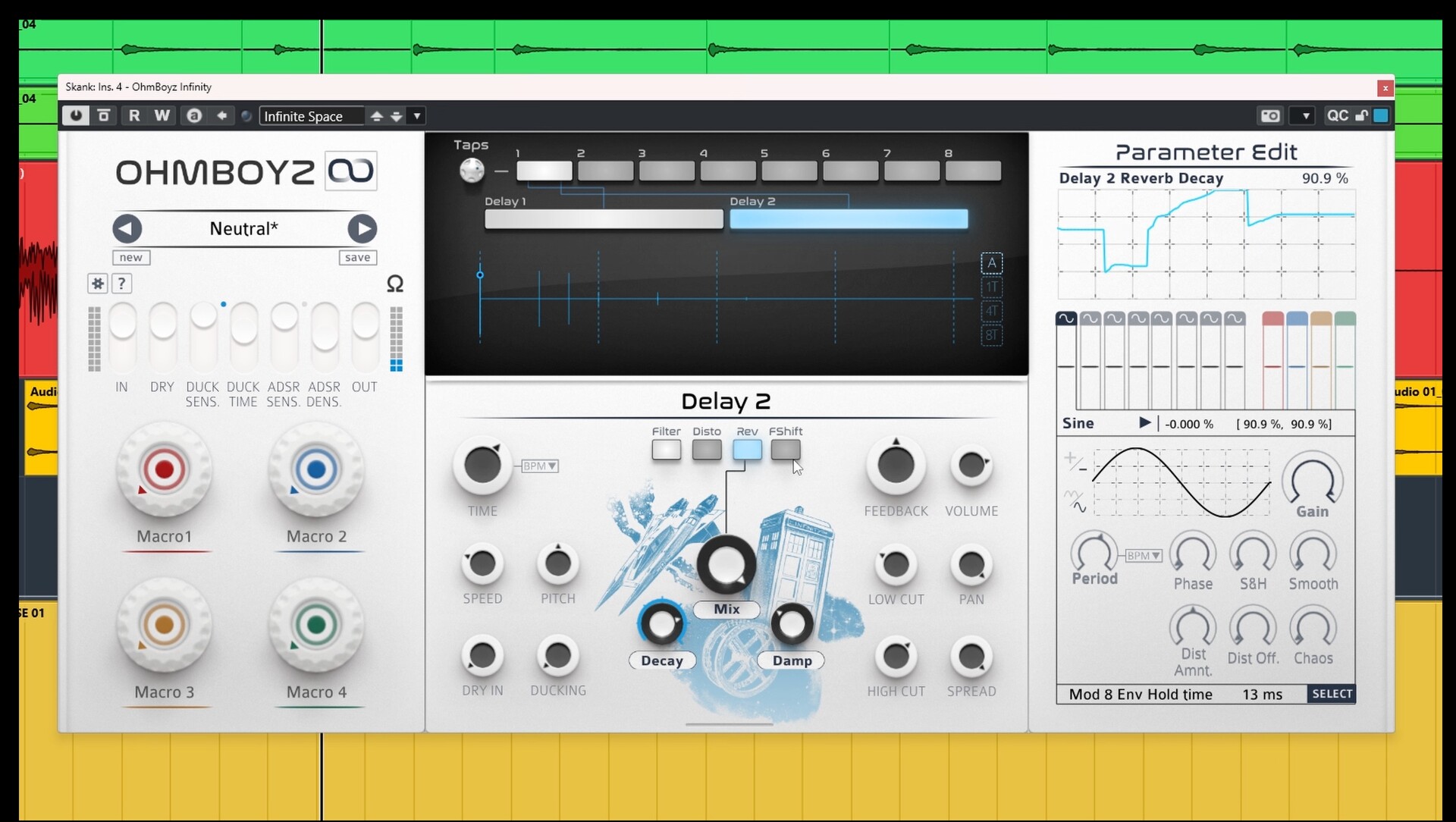The height and width of the screenshot is (822, 1456).
Task: Click the reverb Damp knob
Action: click(792, 624)
